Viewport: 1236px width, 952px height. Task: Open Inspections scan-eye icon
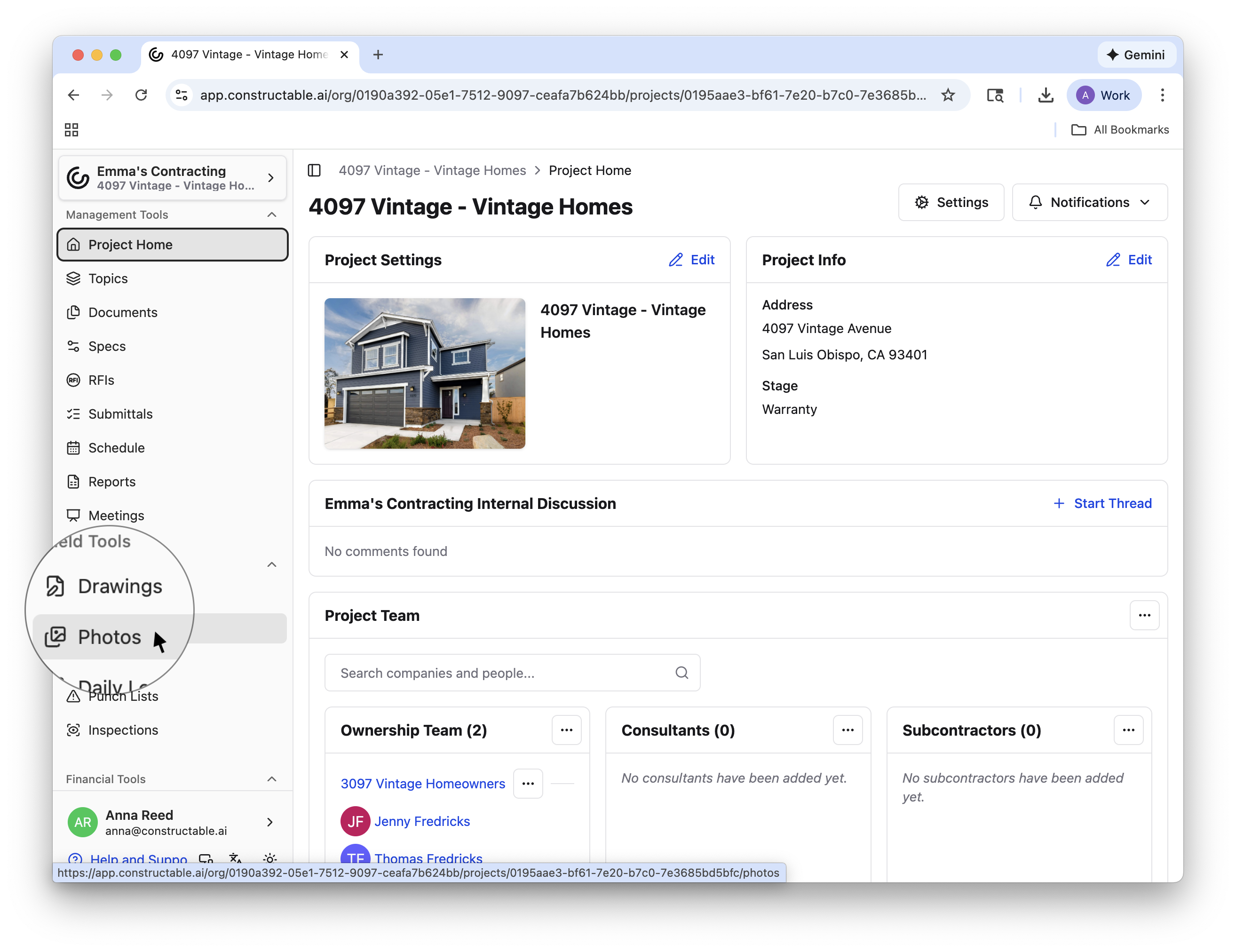(73, 730)
